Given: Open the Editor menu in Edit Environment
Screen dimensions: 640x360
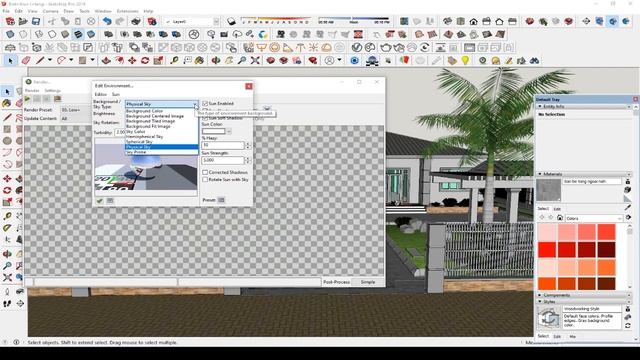Looking at the screenshot, I should coord(100,94).
